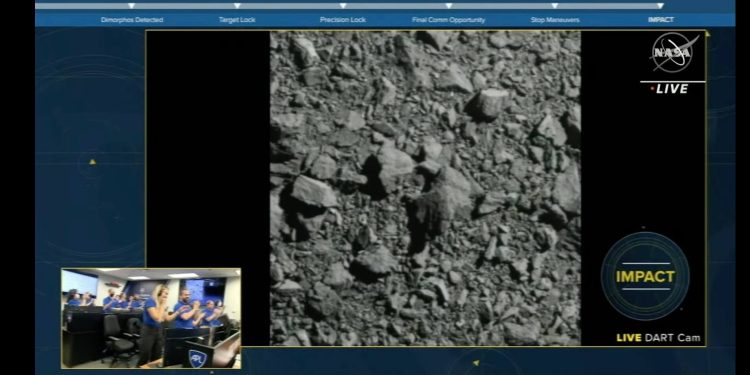Click the circular IMPACT badge
This screenshot has height=375, width=750.
coord(645,276)
